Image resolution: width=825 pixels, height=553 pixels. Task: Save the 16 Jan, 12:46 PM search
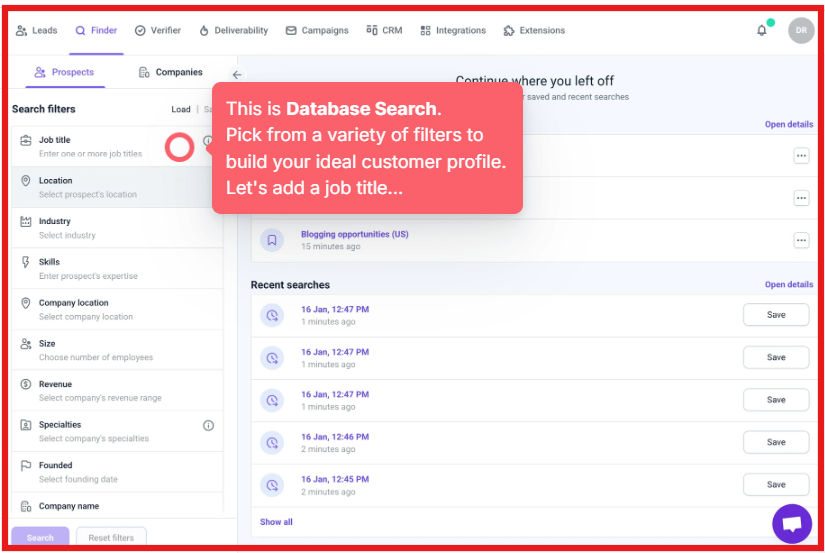[776, 442]
